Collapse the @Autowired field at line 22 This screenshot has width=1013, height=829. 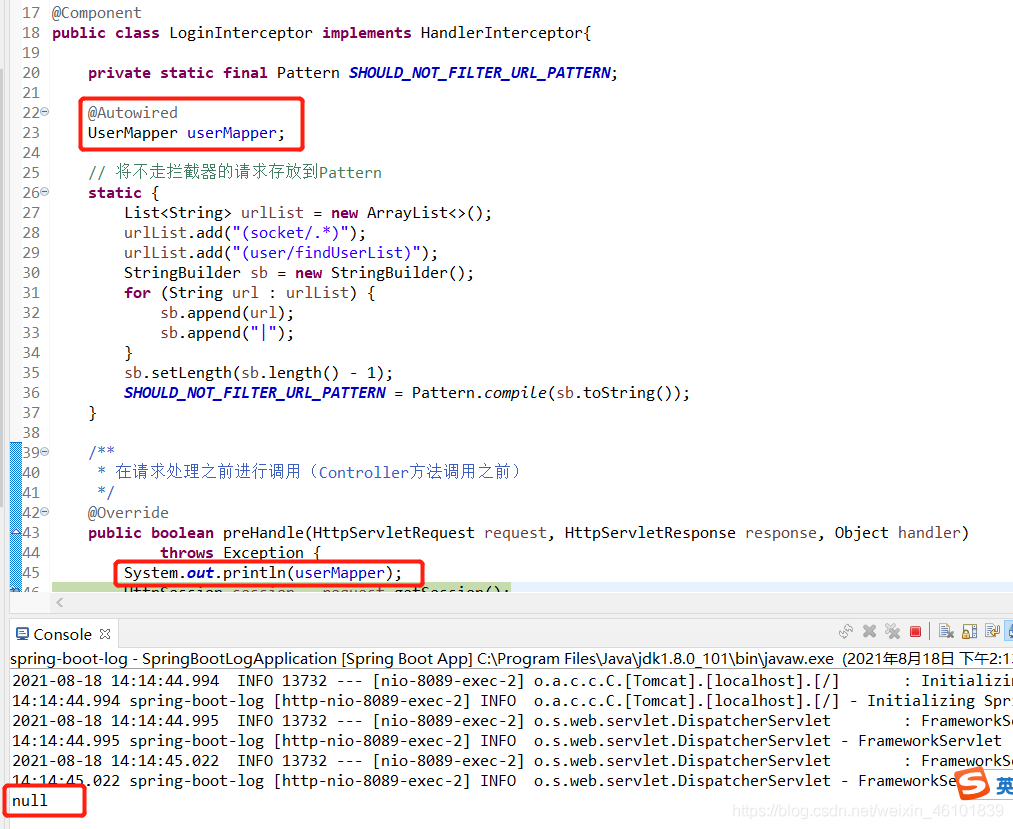(x=45, y=112)
